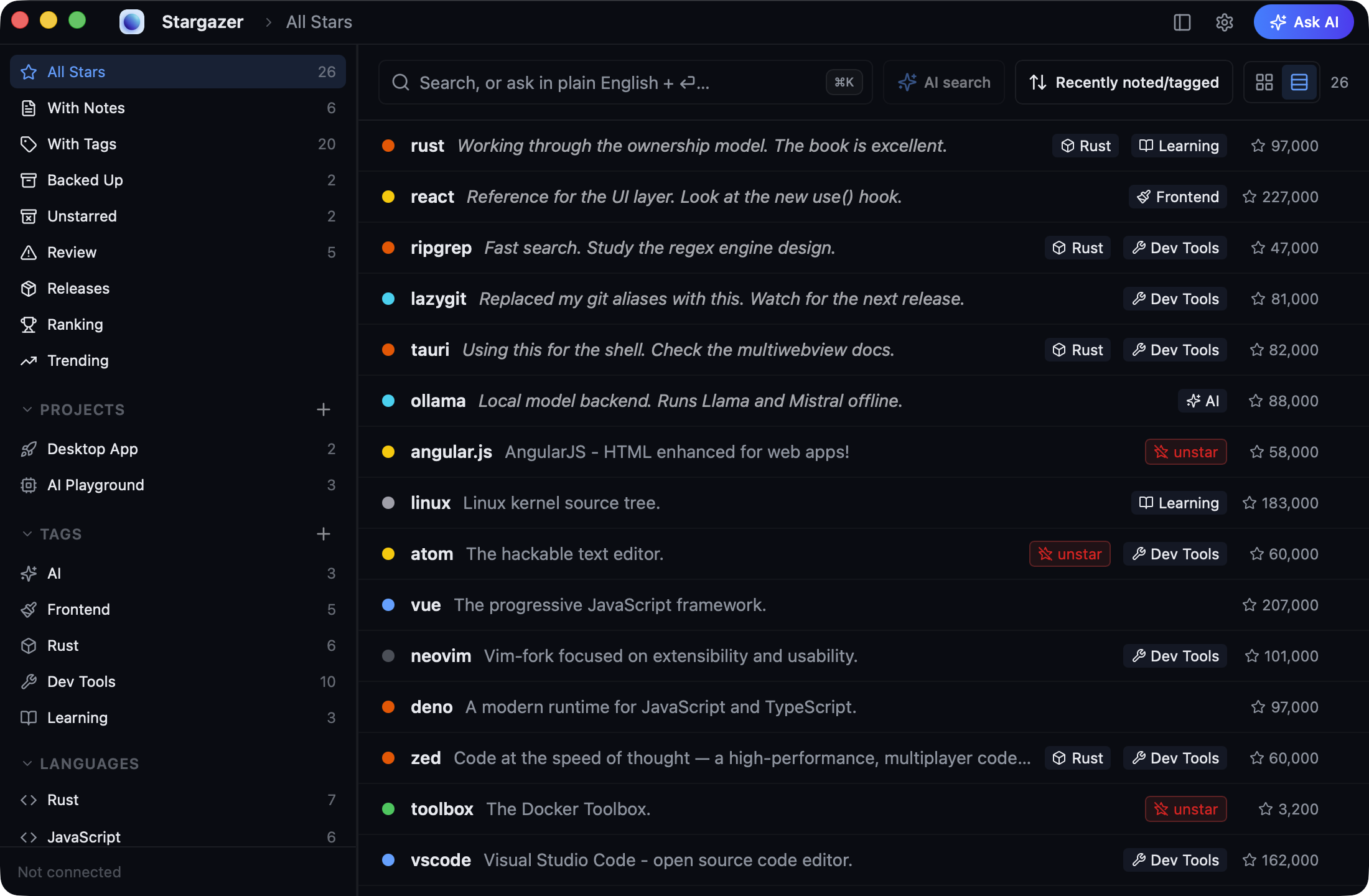Click the unstar button on toolbox
Screen dimensions: 1369x896
[1185, 809]
